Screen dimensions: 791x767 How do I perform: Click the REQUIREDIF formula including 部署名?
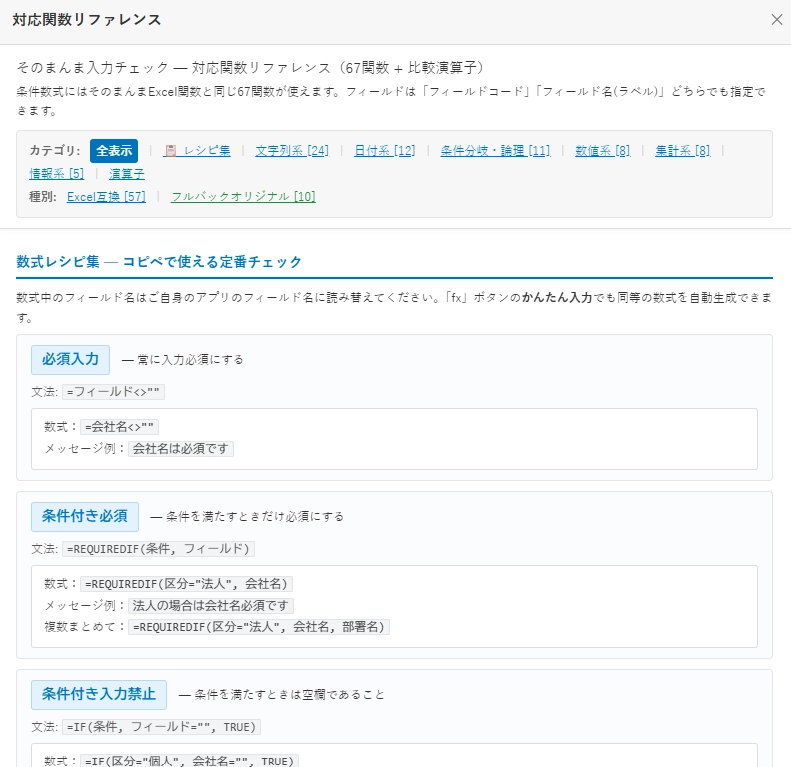pos(259,627)
